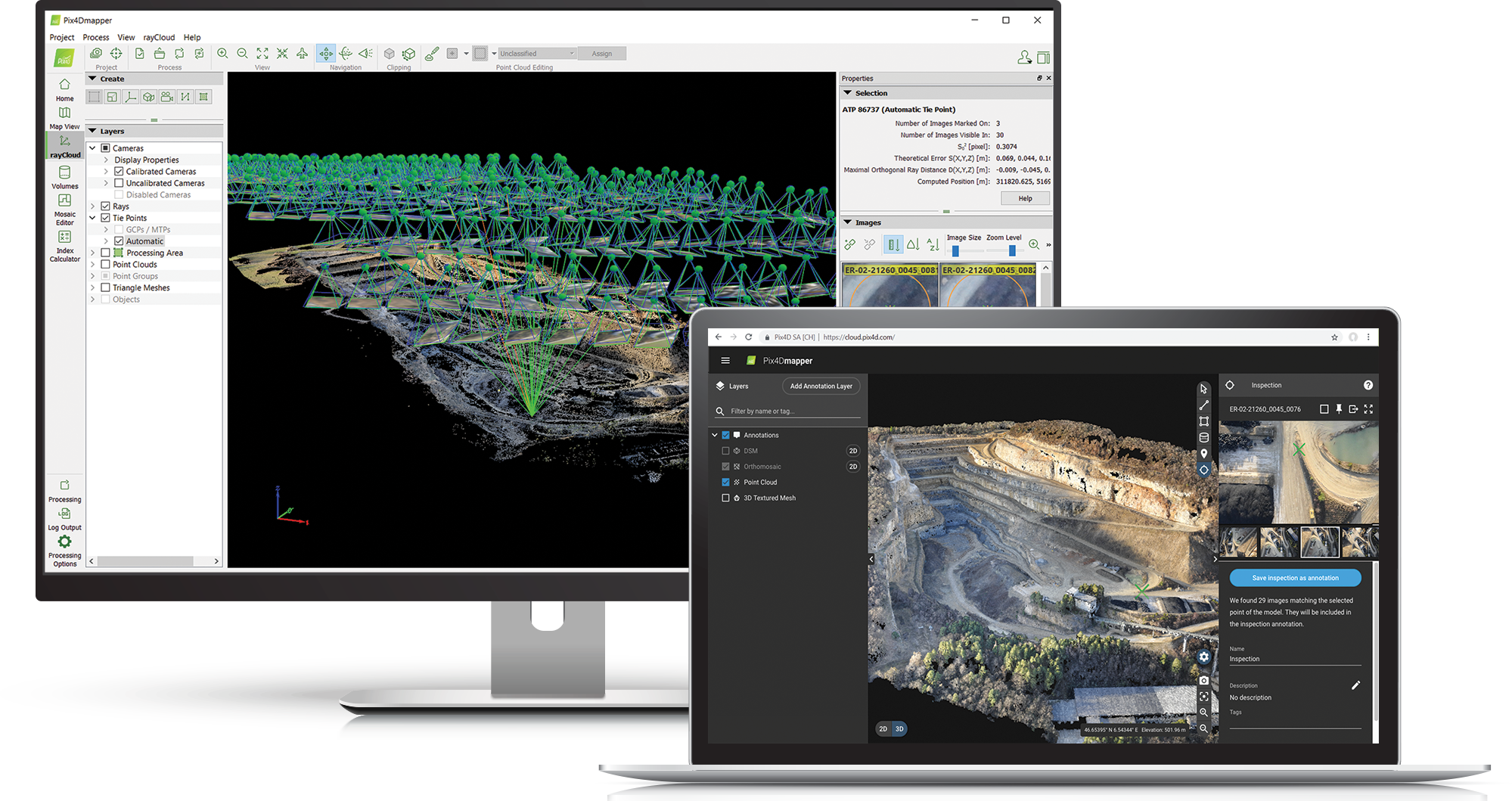Enable the Triangle Meshes layer checkbox

105,288
